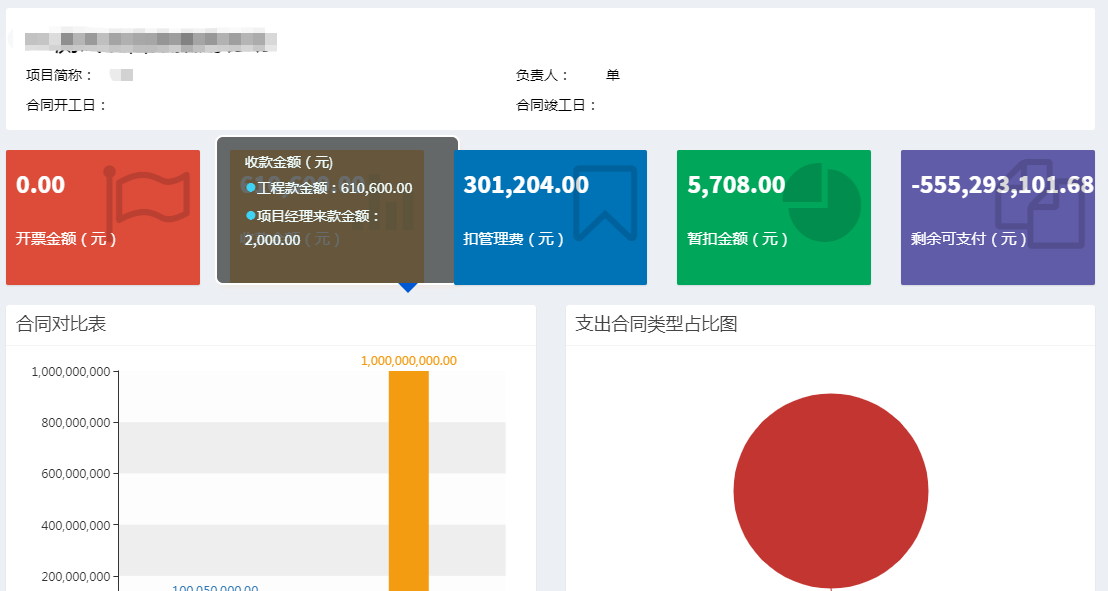The image size is (1108, 591).
Task: Click the 项目简称 label
Action: [59, 75]
